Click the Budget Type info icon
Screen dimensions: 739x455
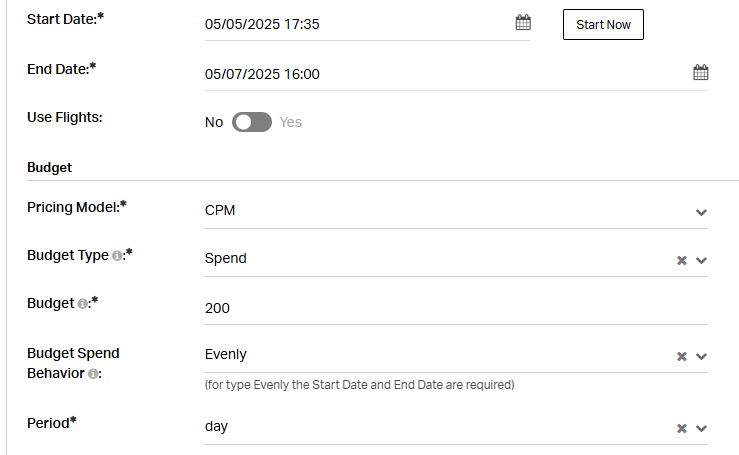point(117,256)
